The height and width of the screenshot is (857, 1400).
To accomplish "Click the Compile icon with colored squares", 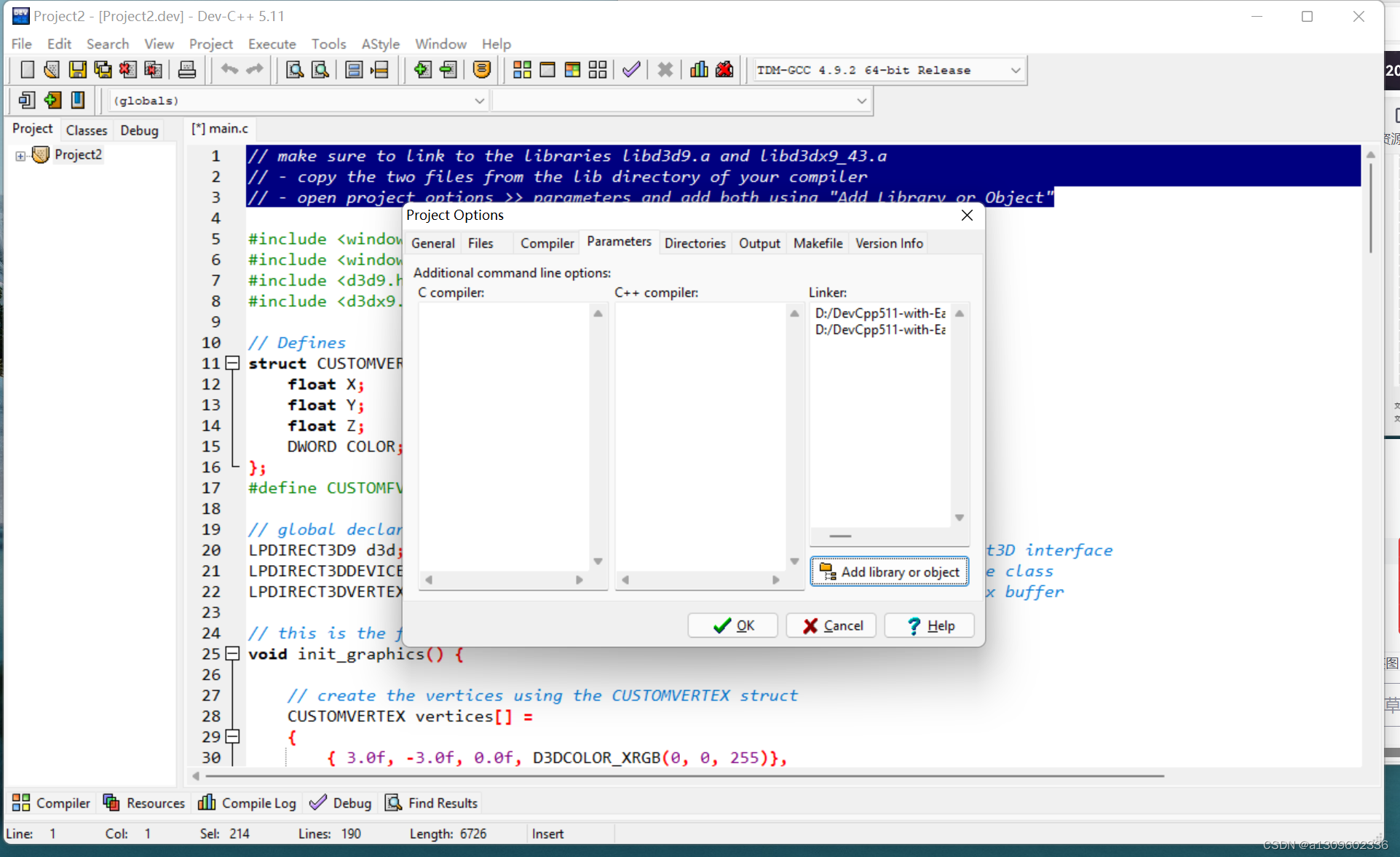I will (x=522, y=70).
